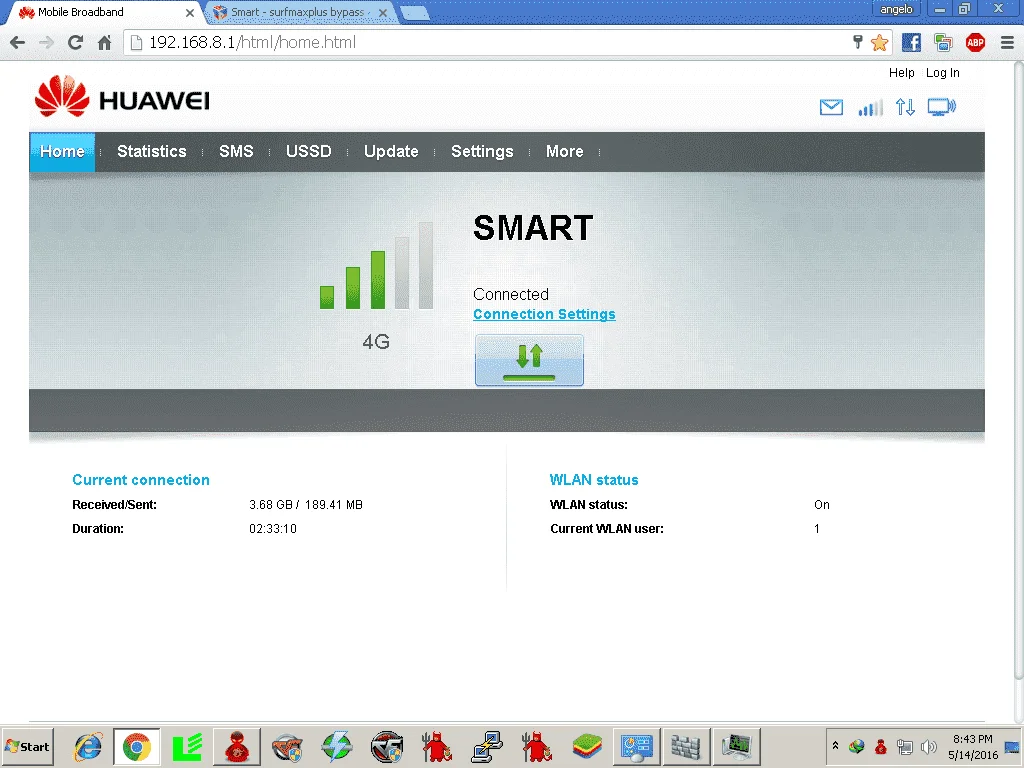The image size is (1024, 768).
Task: Click the data transfer arrows status icon
Action: [905, 107]
